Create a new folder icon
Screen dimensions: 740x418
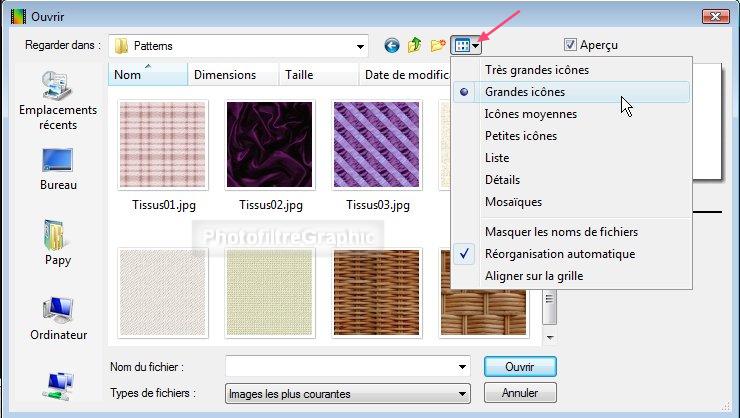pyautogui.click(x=438, y=45)
